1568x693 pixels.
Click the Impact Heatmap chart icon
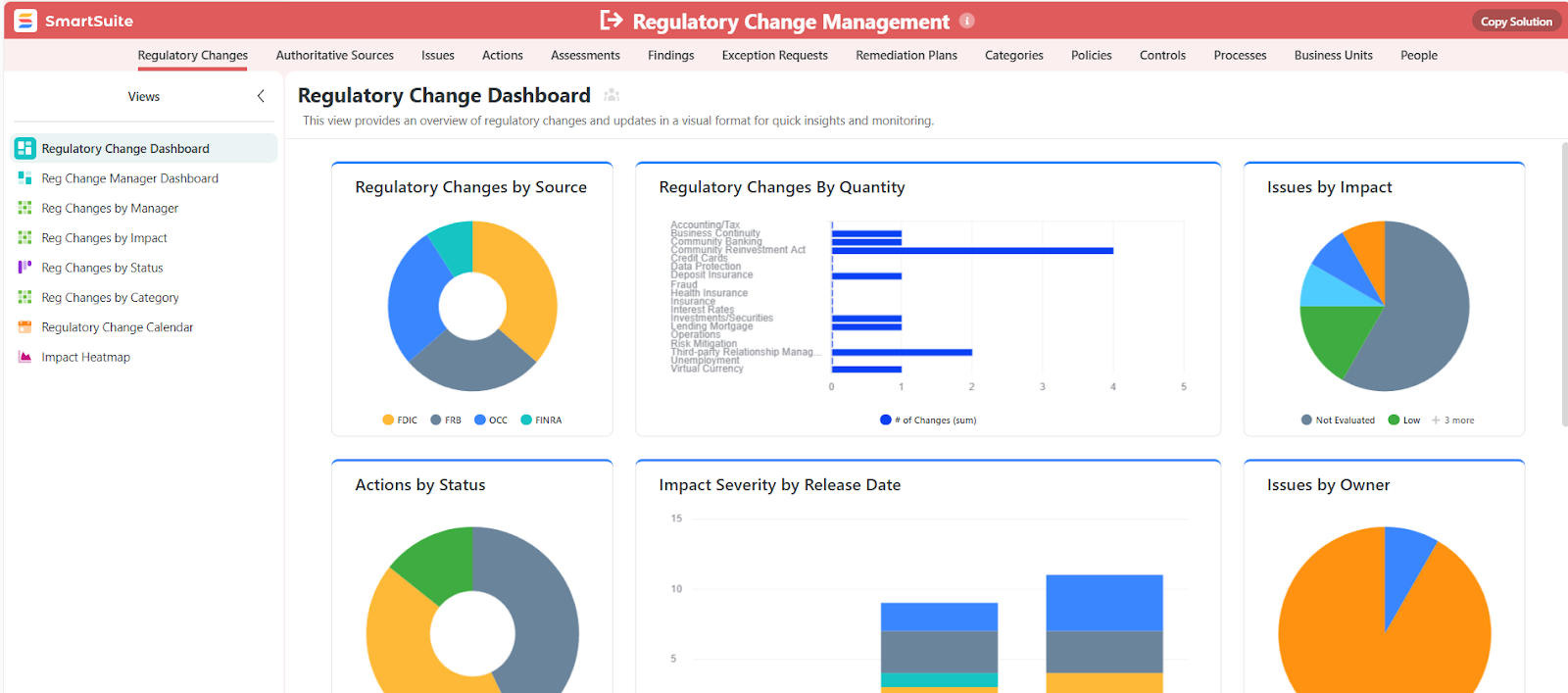pyautogui.click(x=24, y=357)
